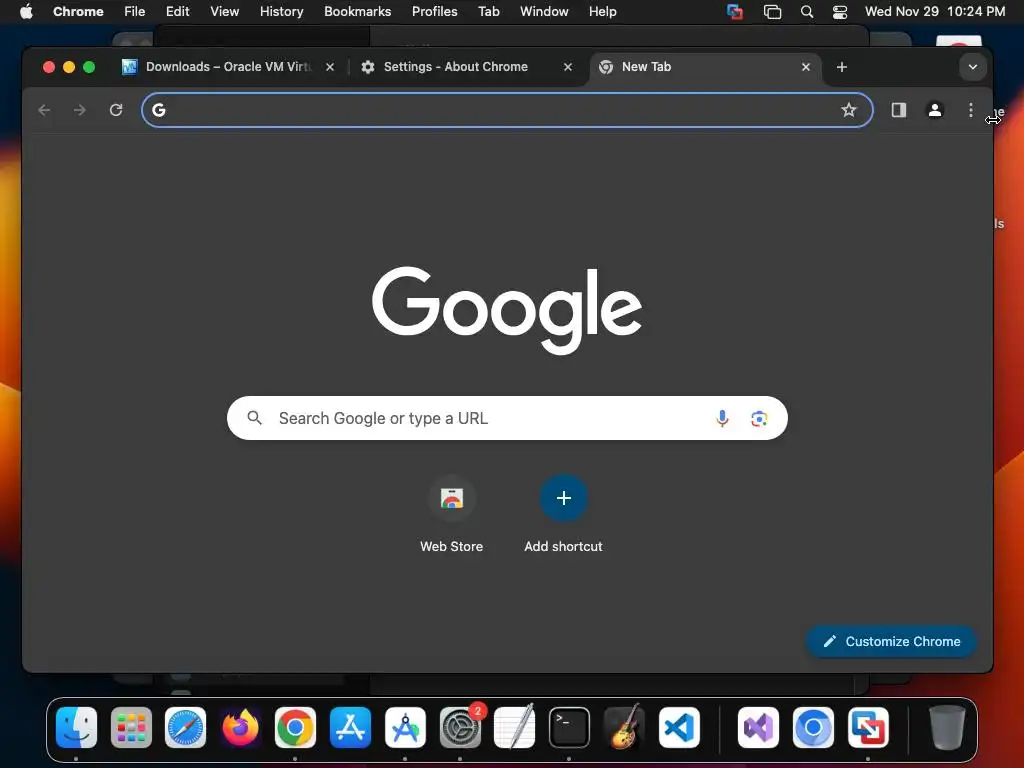Open VMware Fusion from the Dock
This screenshot has width=1024, height=768.
click(x=868, y=728)
